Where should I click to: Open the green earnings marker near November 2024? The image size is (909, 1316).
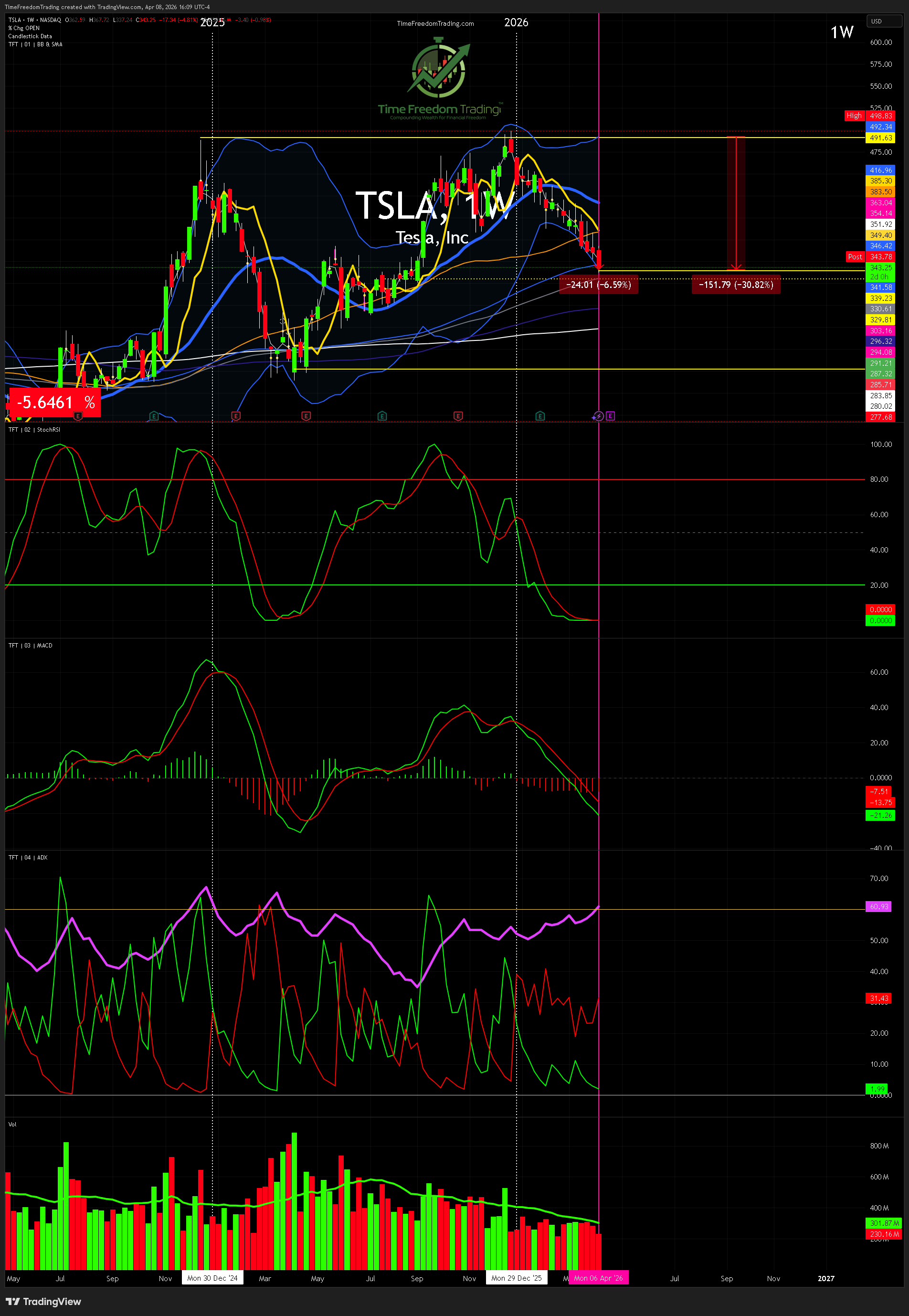tap(154, 416)
